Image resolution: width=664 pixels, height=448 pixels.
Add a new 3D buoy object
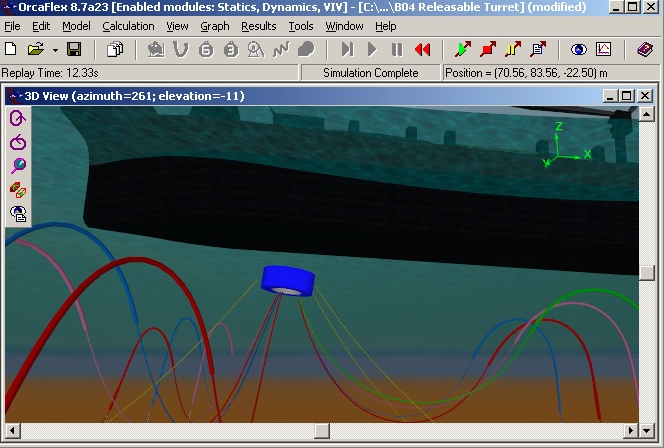click(231, 50)
